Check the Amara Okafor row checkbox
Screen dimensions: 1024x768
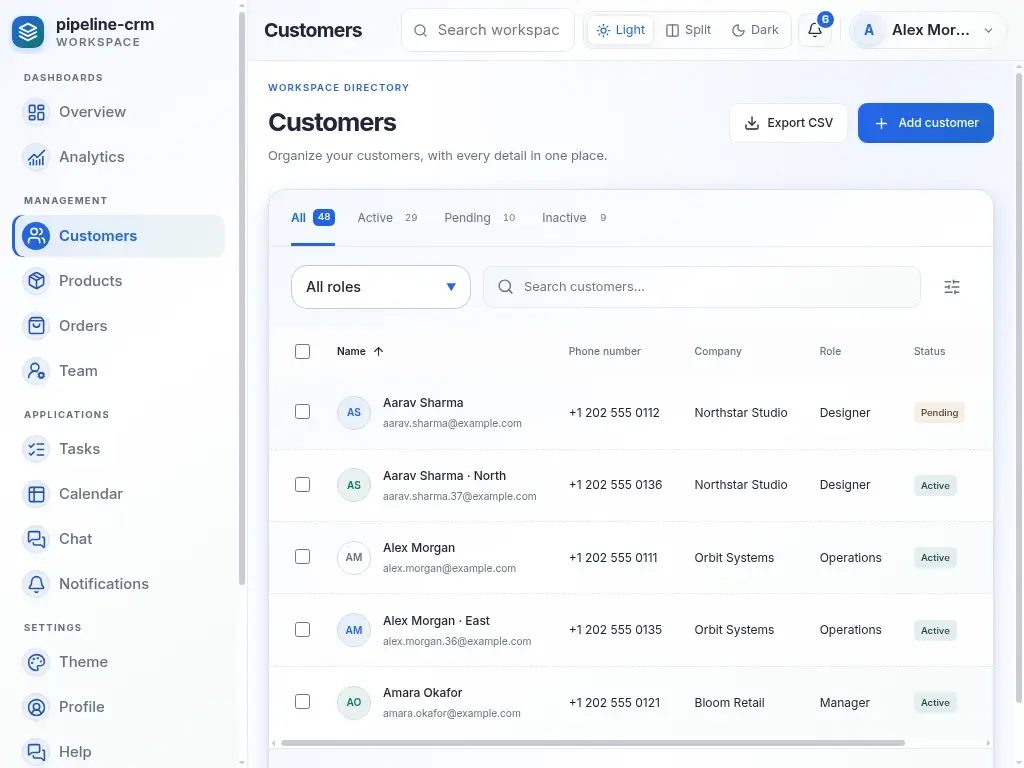(x=302, y=701)
